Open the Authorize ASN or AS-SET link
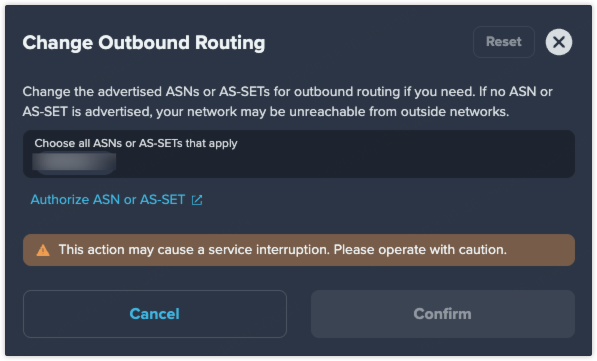Image resolution: width=597 pixels, height=361 pixels. (x=116, y=200)
